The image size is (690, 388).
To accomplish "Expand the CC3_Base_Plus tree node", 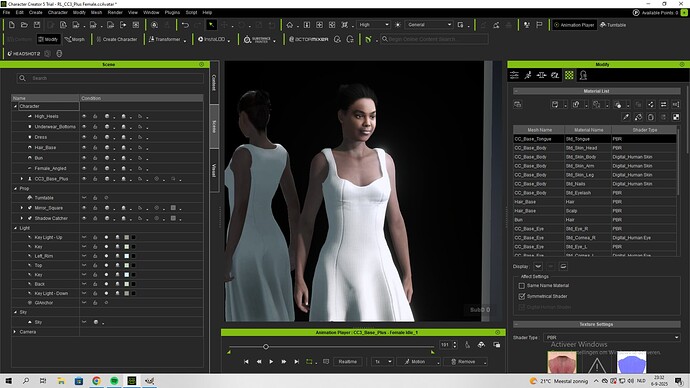I will pyautogui.click(x=22, y=179).
